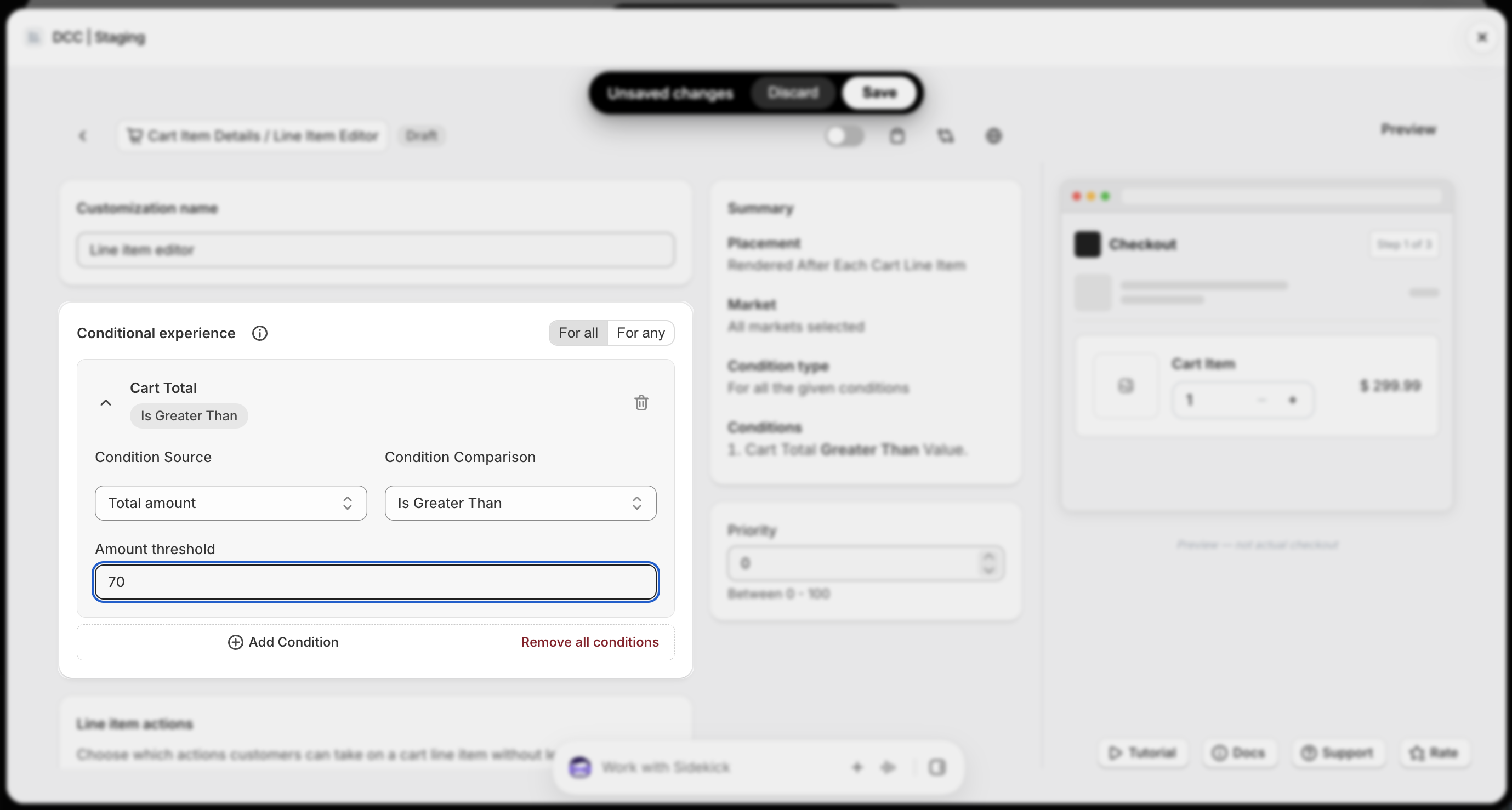Click the Cart Item Details / Line Item Editor breadcrumb
This screenshot has width=1512, height=810.
click(252, 136)
